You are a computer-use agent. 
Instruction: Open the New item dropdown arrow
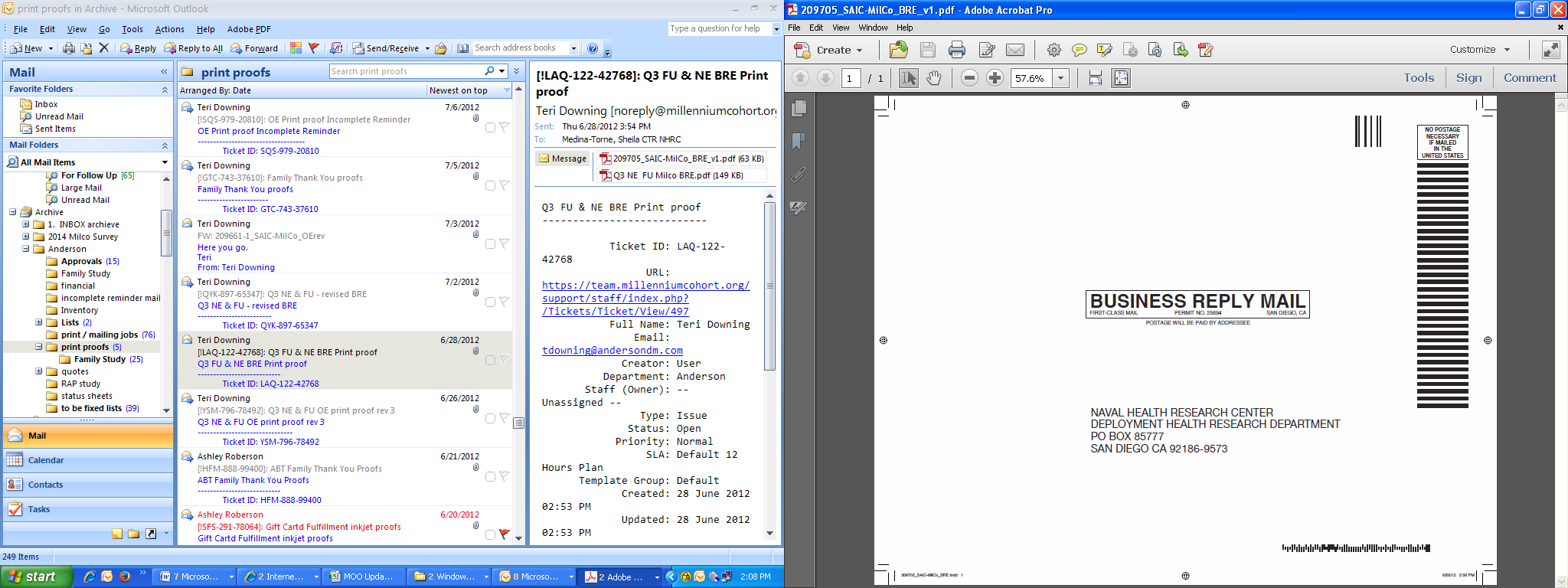51,48
